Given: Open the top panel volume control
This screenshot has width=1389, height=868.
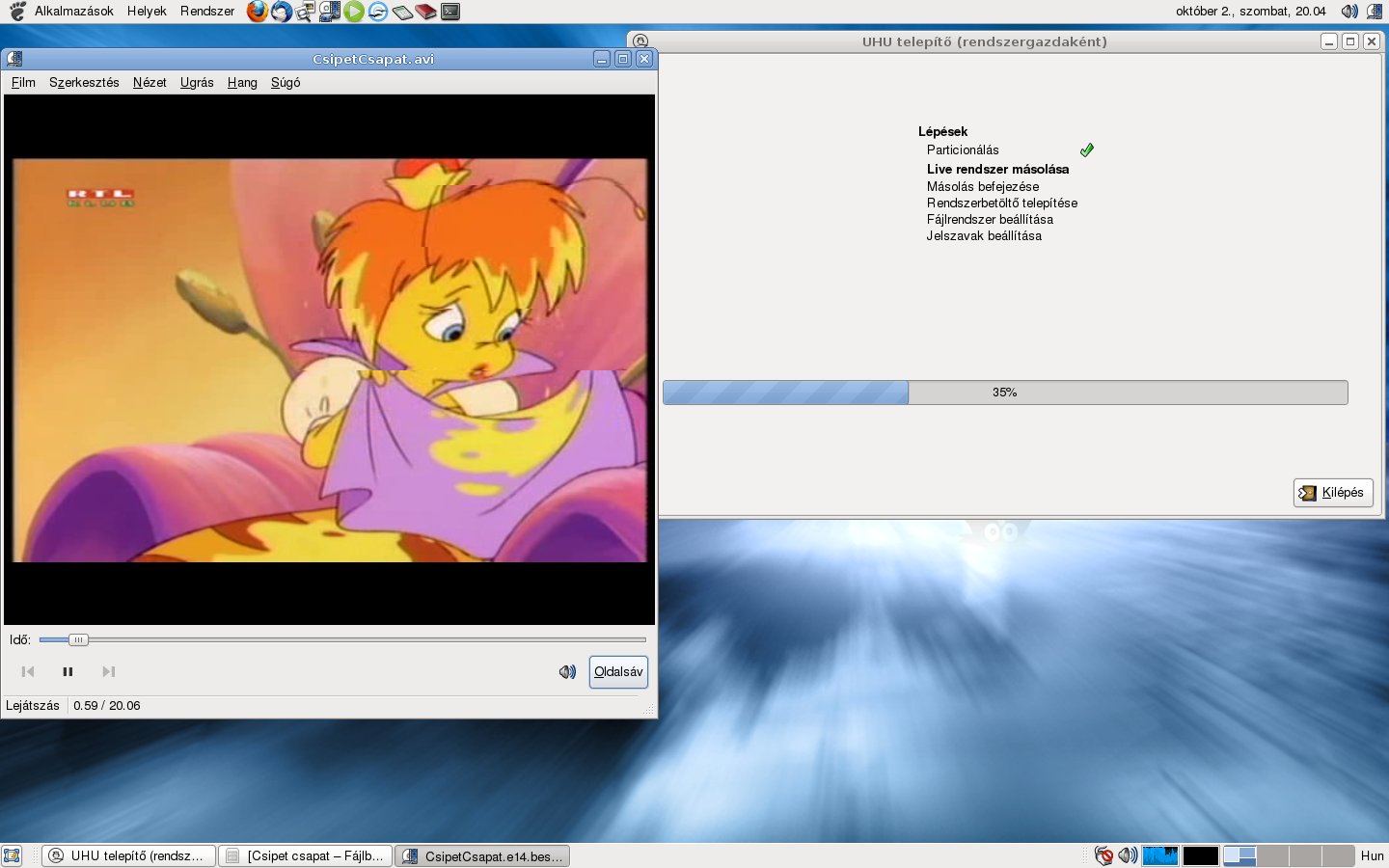Looking at the screenshot, I should tap(1349, 12).
